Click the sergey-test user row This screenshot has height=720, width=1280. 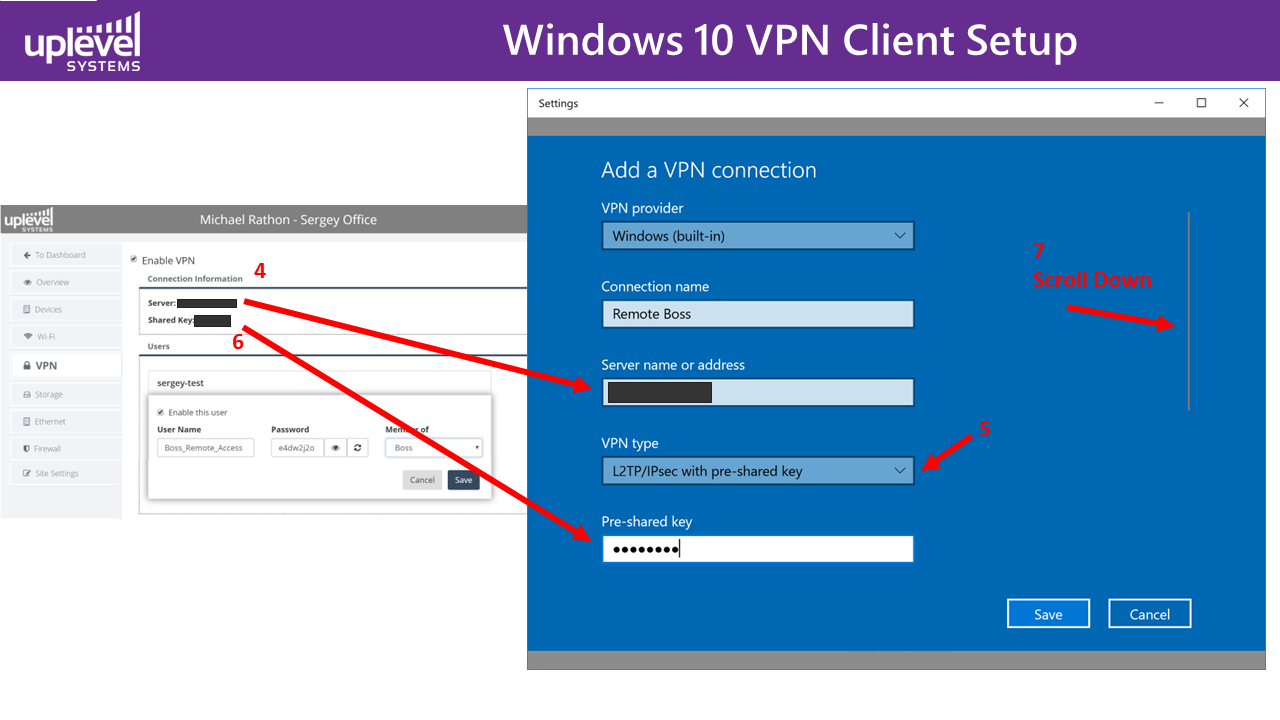click(319, 383)
